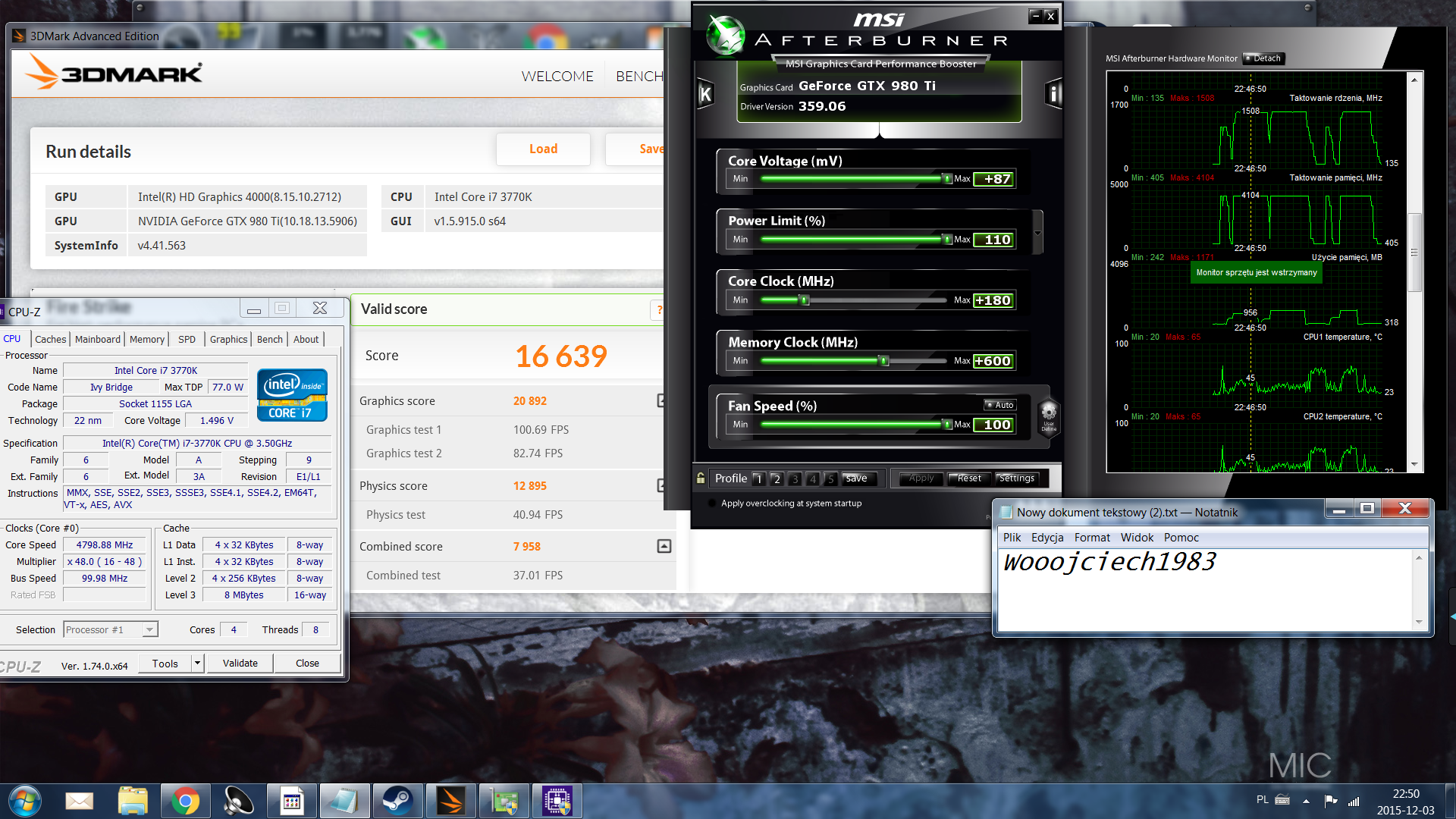
Task: Open Notepad's Edycja menu
Action: click(1047, 537)
